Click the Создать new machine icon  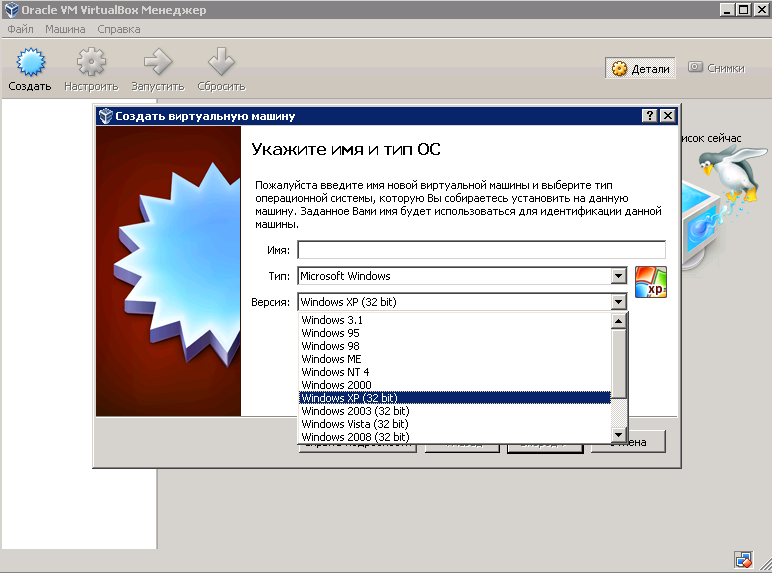[x=31, y=62]
